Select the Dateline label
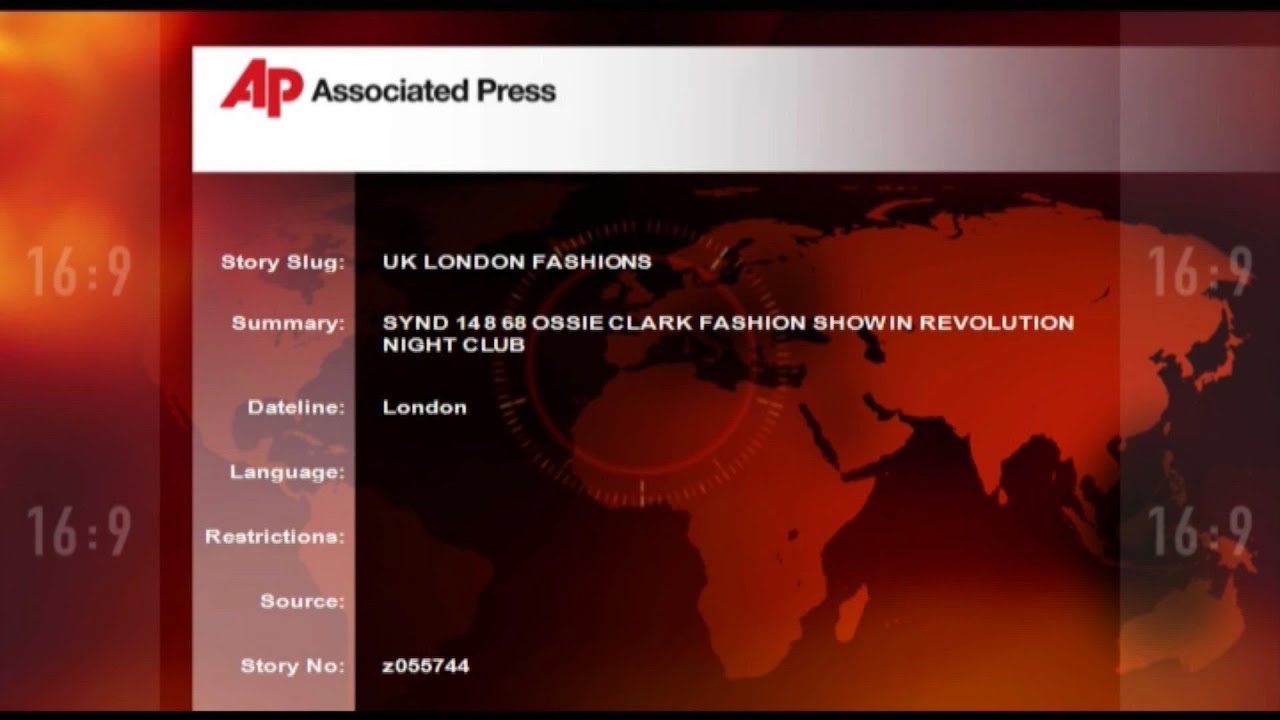The image size is (1280, 720). (296, 407)
